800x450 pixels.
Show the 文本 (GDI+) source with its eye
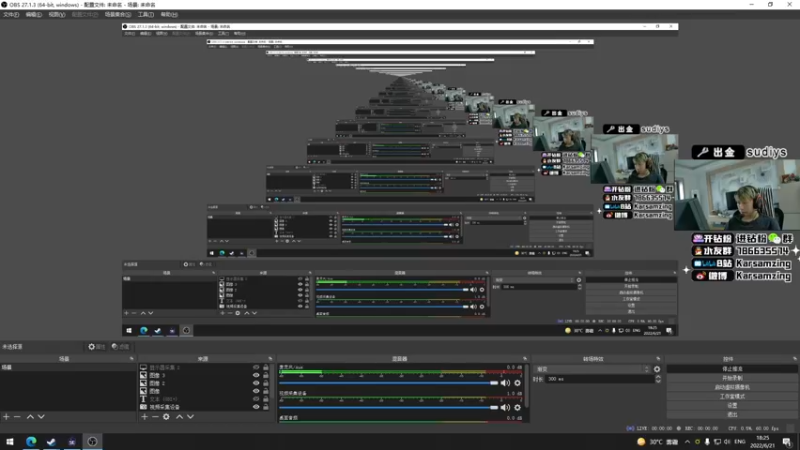pos(256,399)
